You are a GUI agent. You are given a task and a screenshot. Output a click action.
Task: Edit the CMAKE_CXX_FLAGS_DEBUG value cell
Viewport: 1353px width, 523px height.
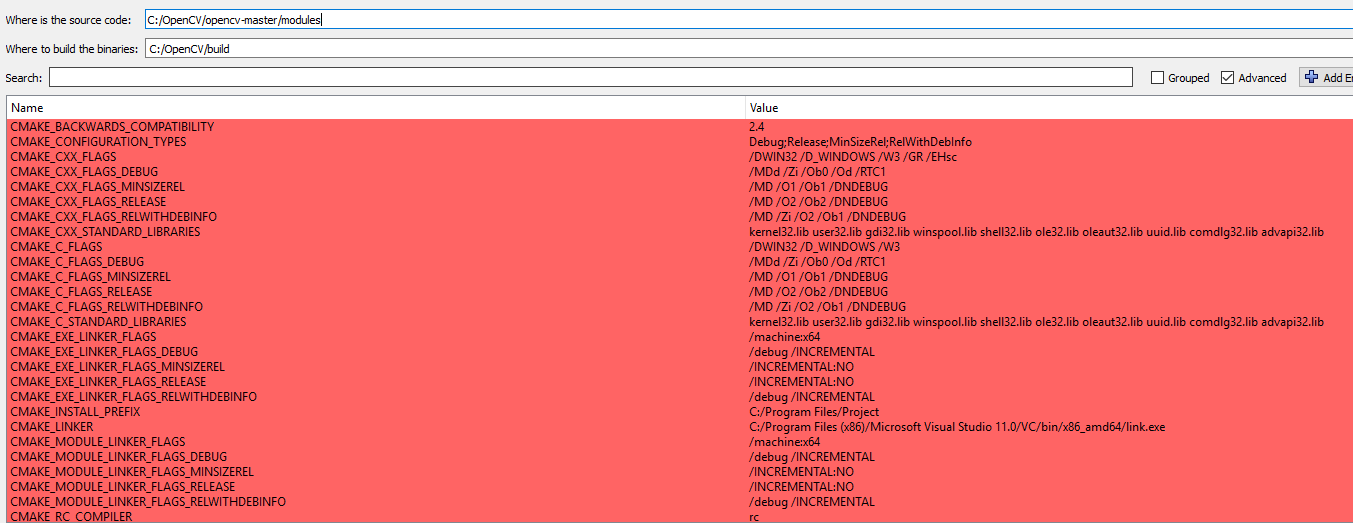pyautogui.click(x=1049, y=172)
